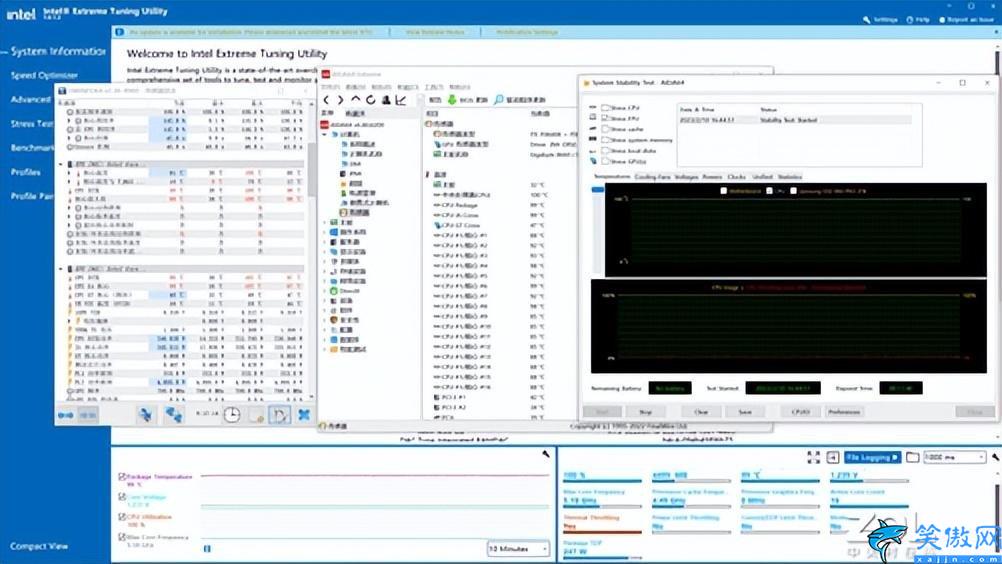Toggle Core Voltage graph checkbox in XTU

click(122, 496)
